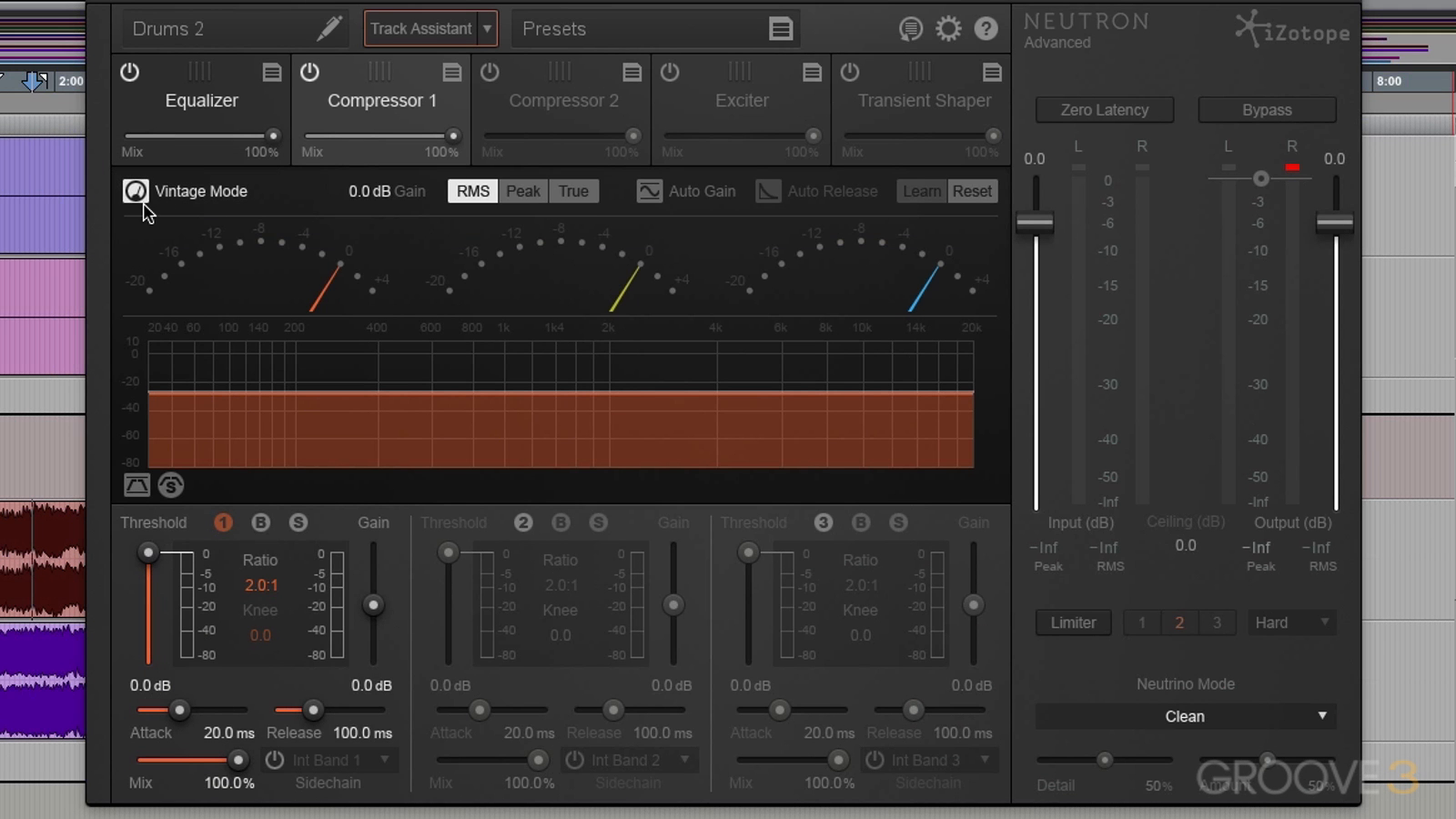Click the Vintage Mode knob icon
This screenshot has height=819, width=1456.
[135, 191]
